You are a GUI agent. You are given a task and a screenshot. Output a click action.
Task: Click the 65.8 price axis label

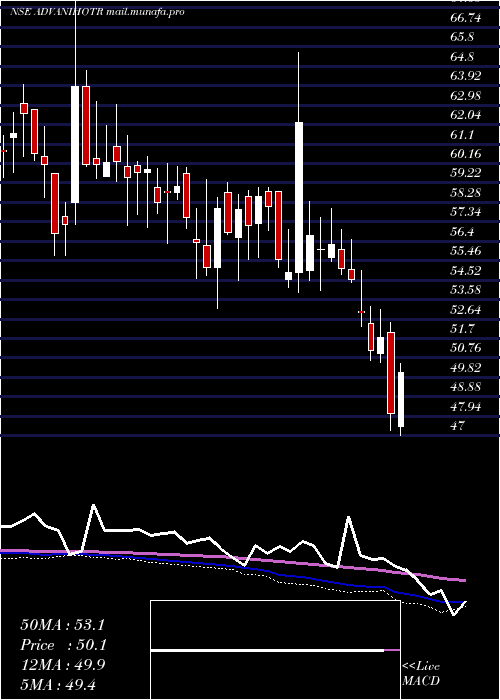462,37
